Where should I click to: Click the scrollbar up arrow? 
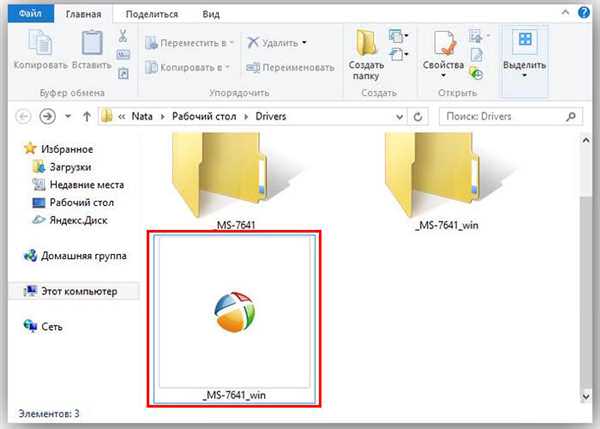[585, 140]
